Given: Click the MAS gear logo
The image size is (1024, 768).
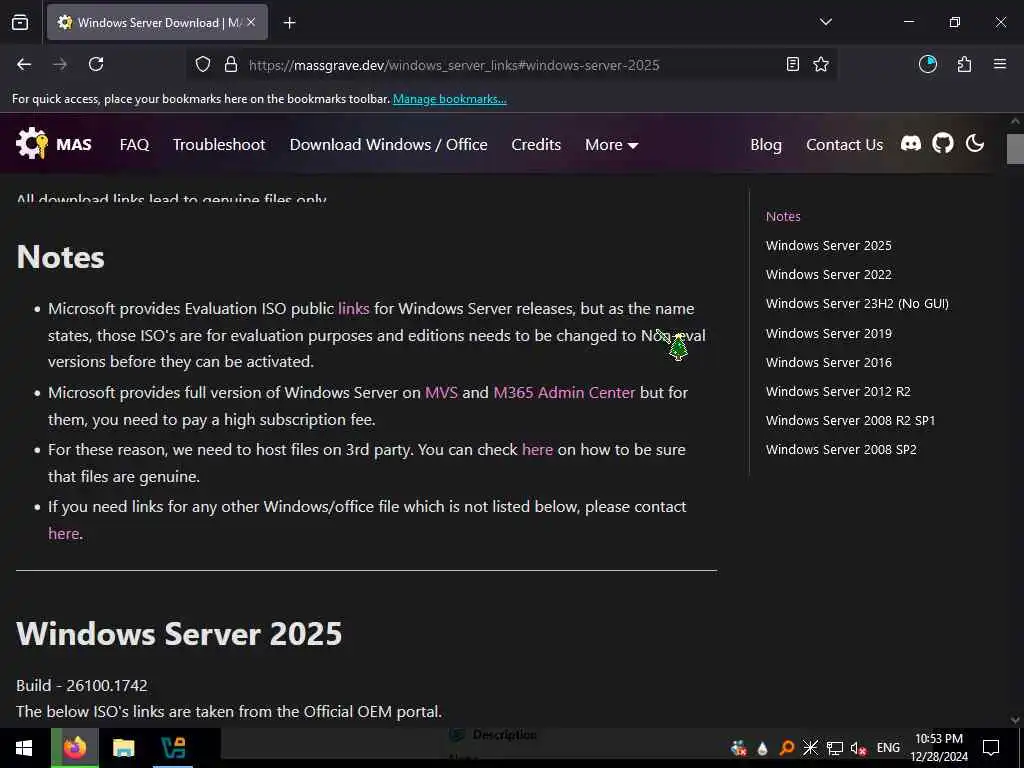Looking at the screenshot, I should (32, 144).
